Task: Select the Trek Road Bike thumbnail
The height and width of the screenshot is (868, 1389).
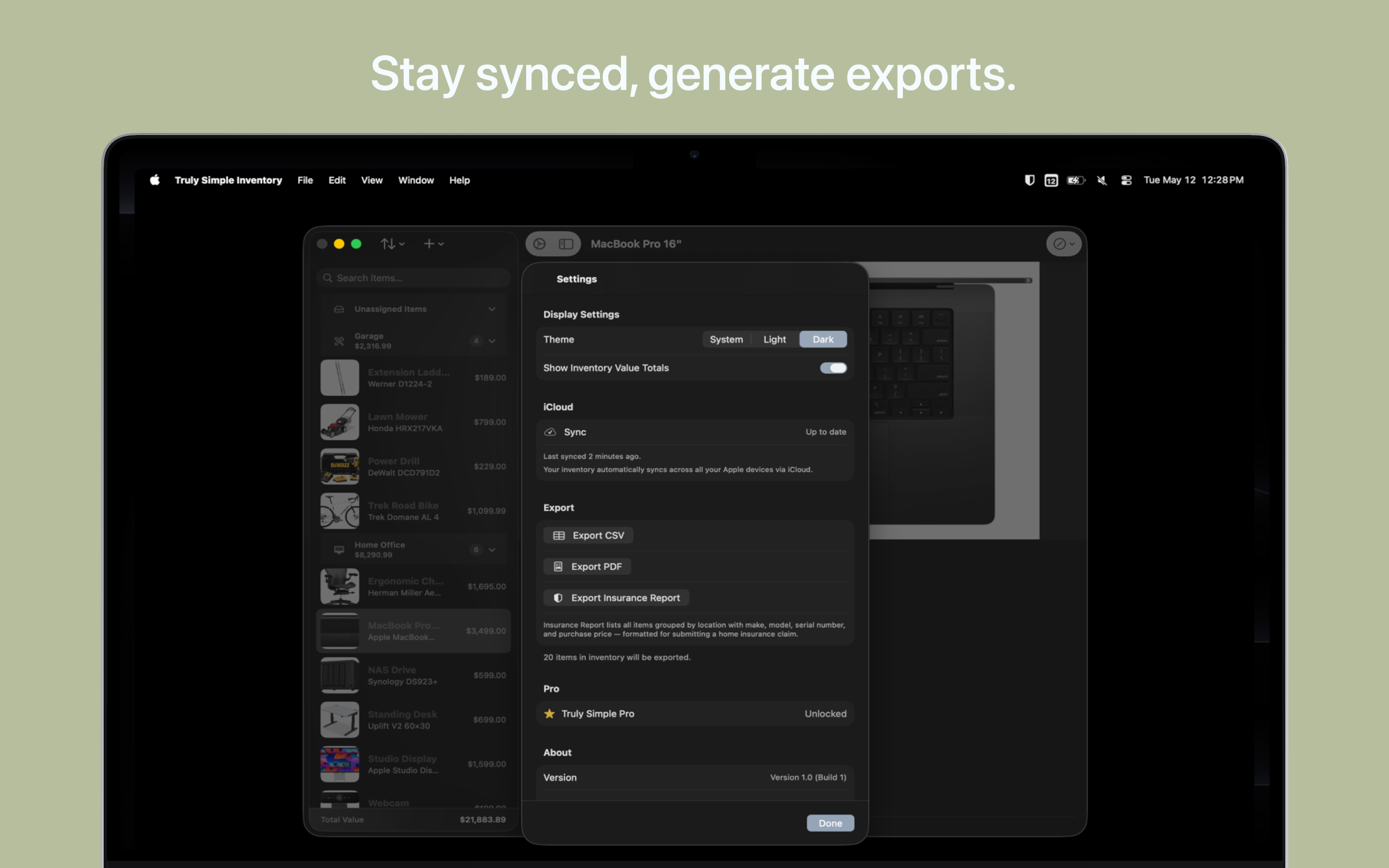Action: 340,510
